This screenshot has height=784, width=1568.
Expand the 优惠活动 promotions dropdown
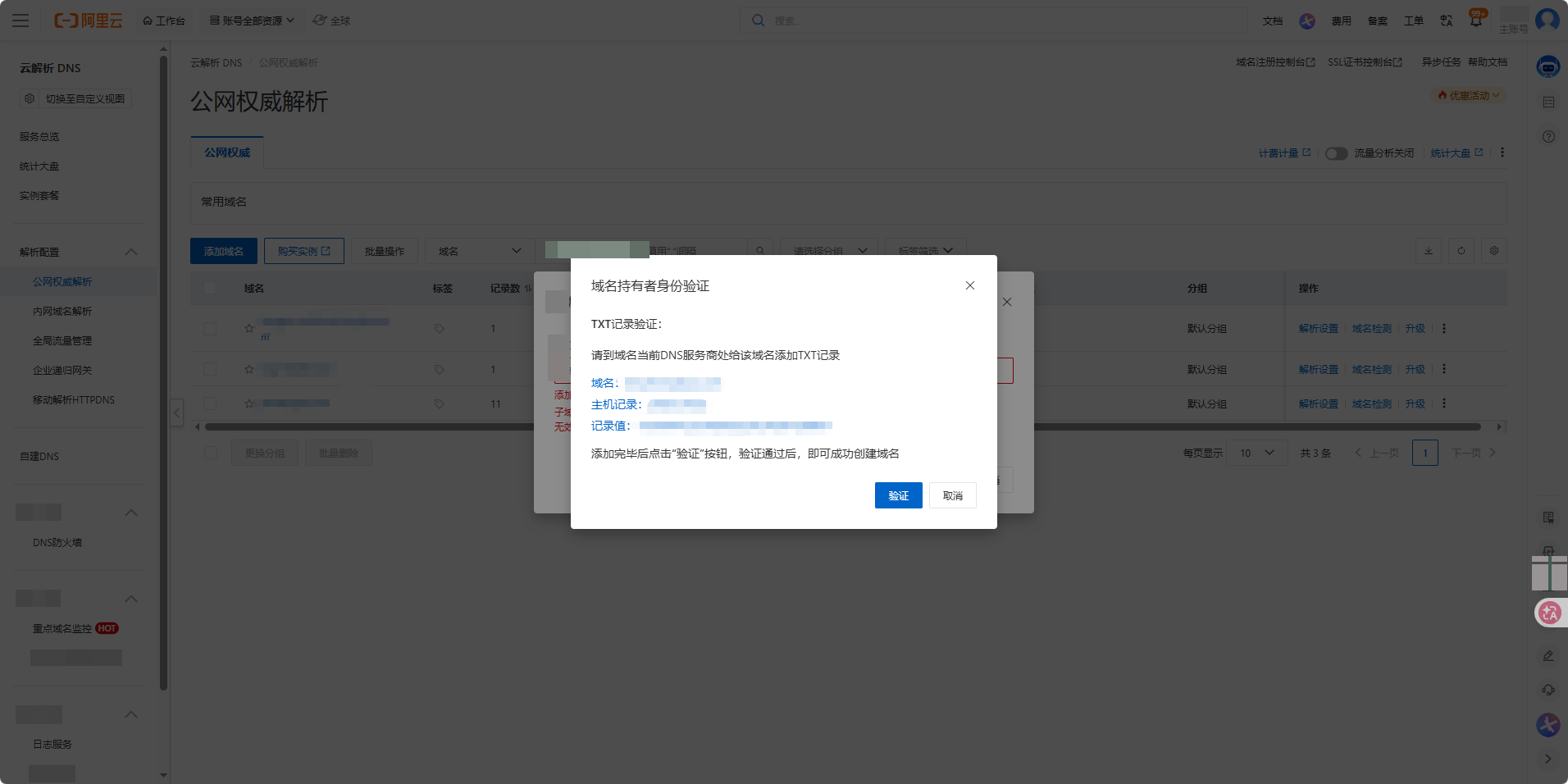(x=1470, y=96)
